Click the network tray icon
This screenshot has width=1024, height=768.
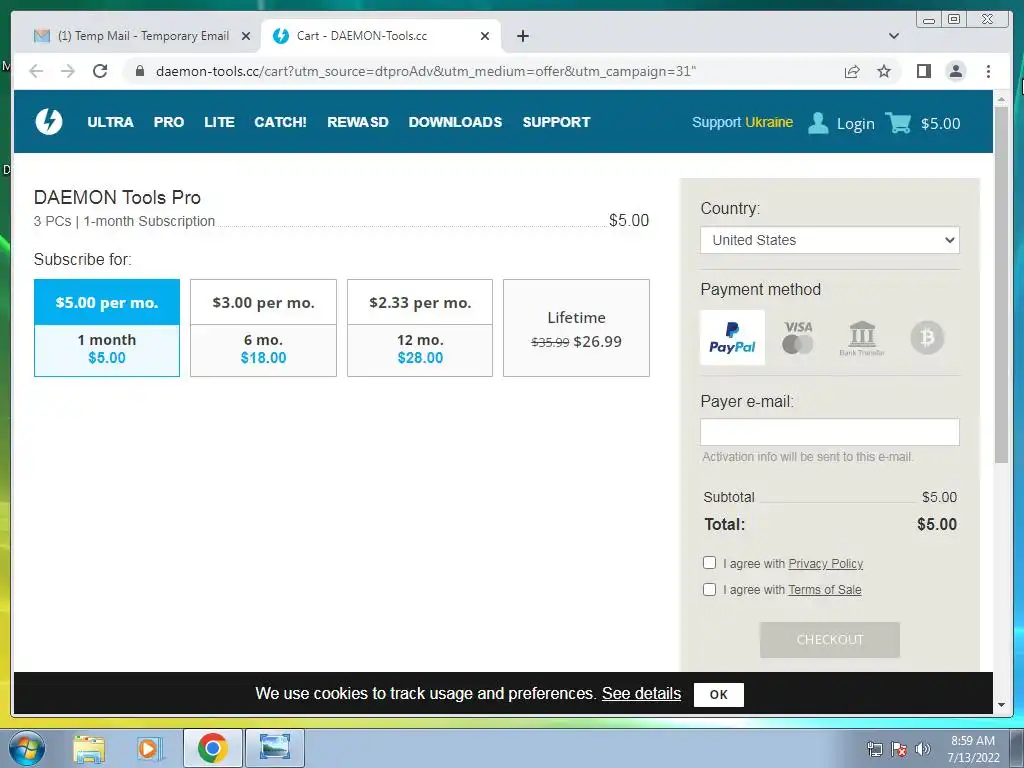tap(874, 748)
